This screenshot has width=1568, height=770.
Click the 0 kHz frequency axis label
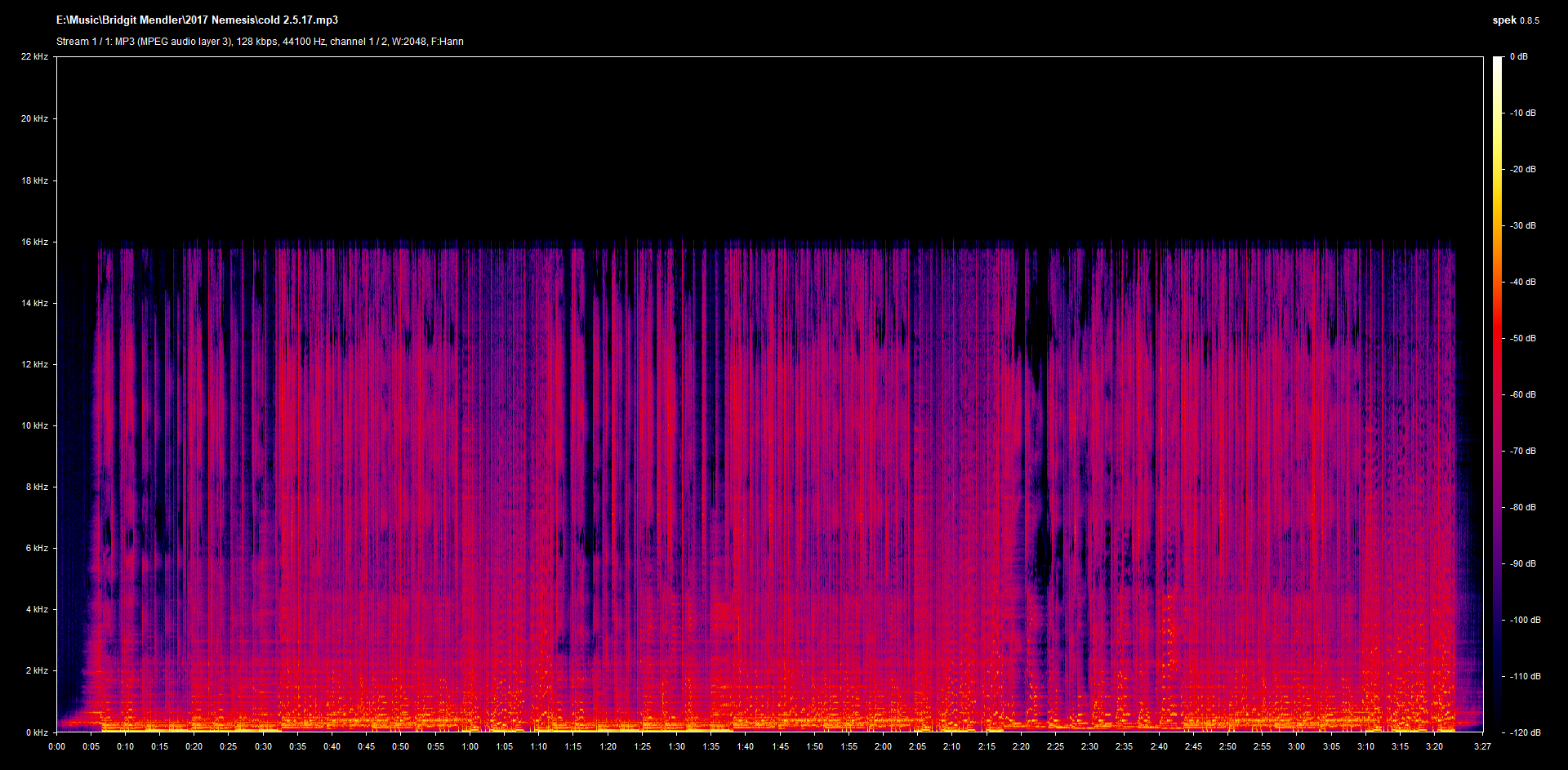tap(37, 732)
